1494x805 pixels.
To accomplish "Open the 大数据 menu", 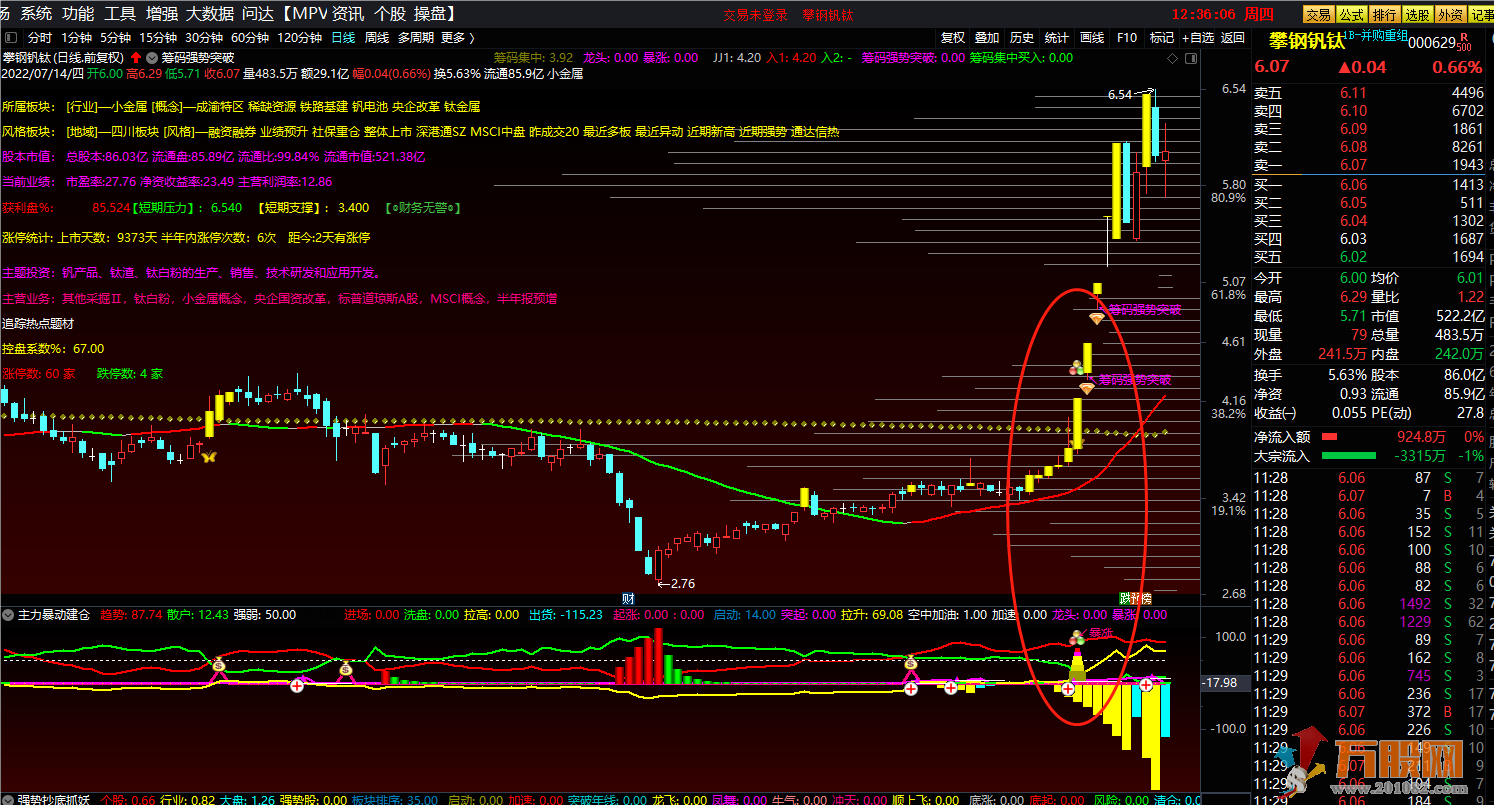I will [x=210, y=14].
